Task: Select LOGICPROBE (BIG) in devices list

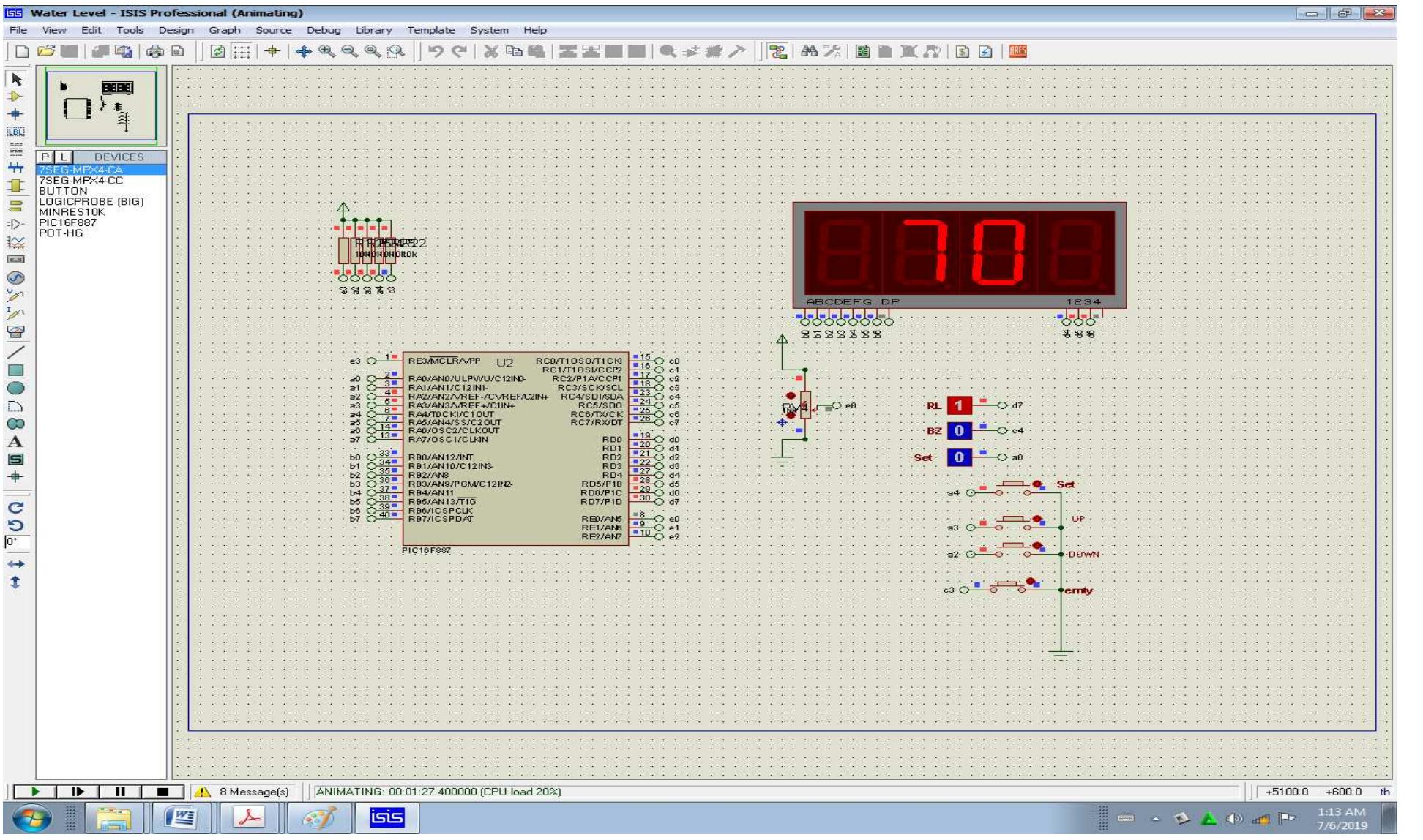Action: [91, 201]
